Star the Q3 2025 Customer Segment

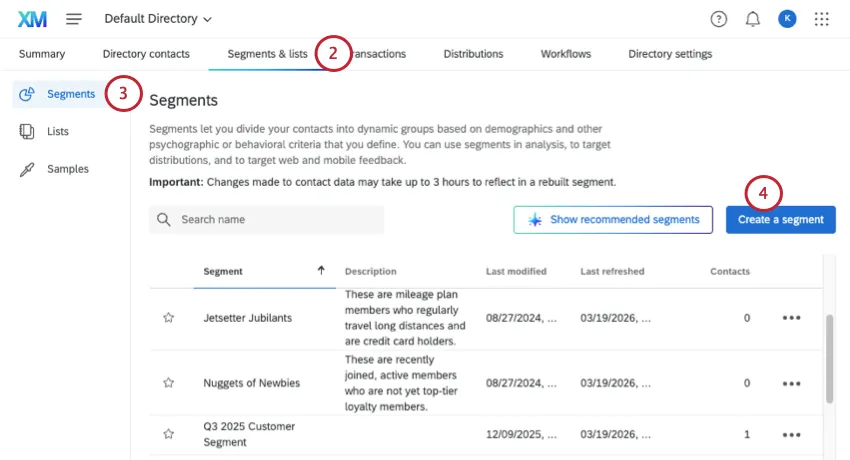[169, 434]
